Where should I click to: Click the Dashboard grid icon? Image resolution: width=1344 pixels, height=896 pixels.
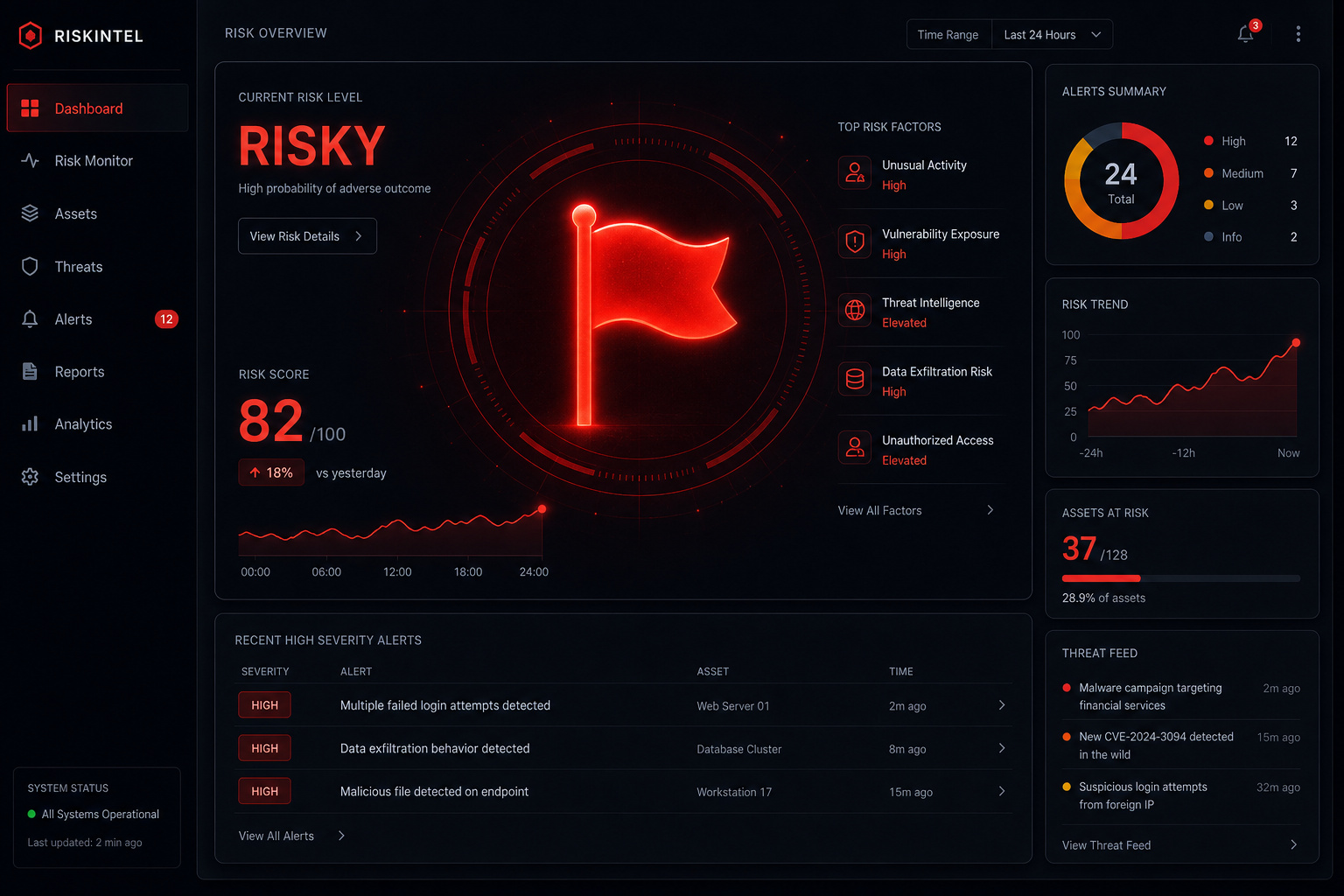coord(30,108)
